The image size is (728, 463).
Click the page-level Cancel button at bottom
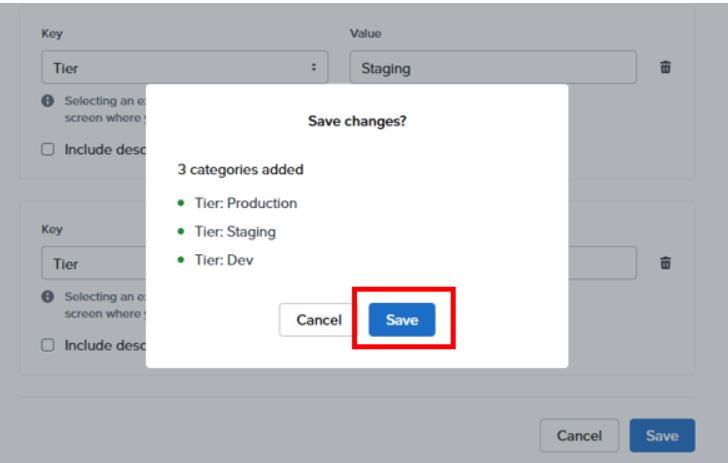coord(578,435)
